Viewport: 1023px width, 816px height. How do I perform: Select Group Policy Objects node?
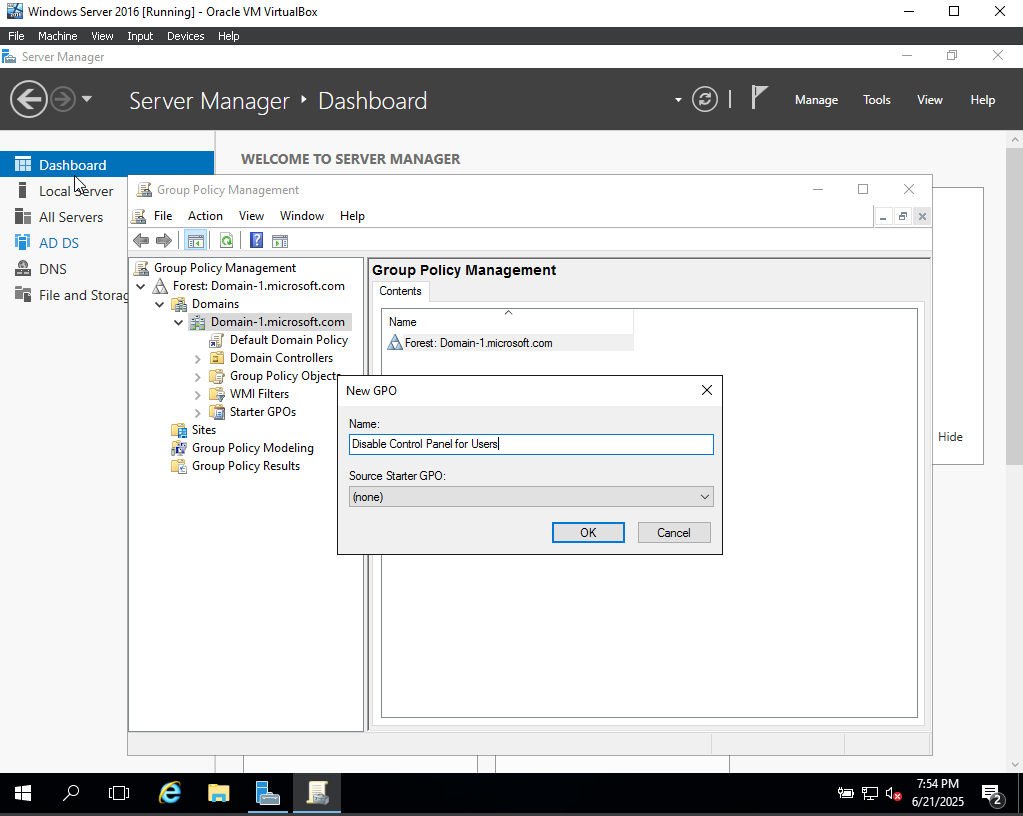[x=284, y=376]
